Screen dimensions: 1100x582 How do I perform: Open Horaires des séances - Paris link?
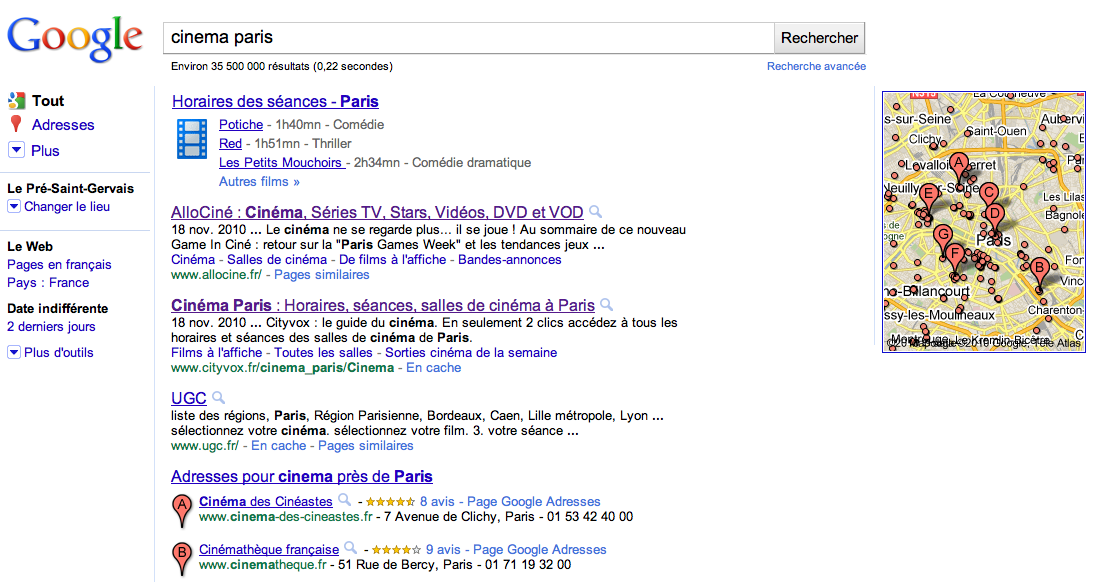click(x=275, y=102)
